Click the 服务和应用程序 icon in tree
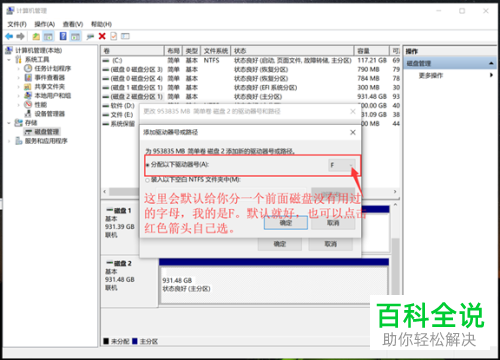500x360 pixels. pos(19,141)
